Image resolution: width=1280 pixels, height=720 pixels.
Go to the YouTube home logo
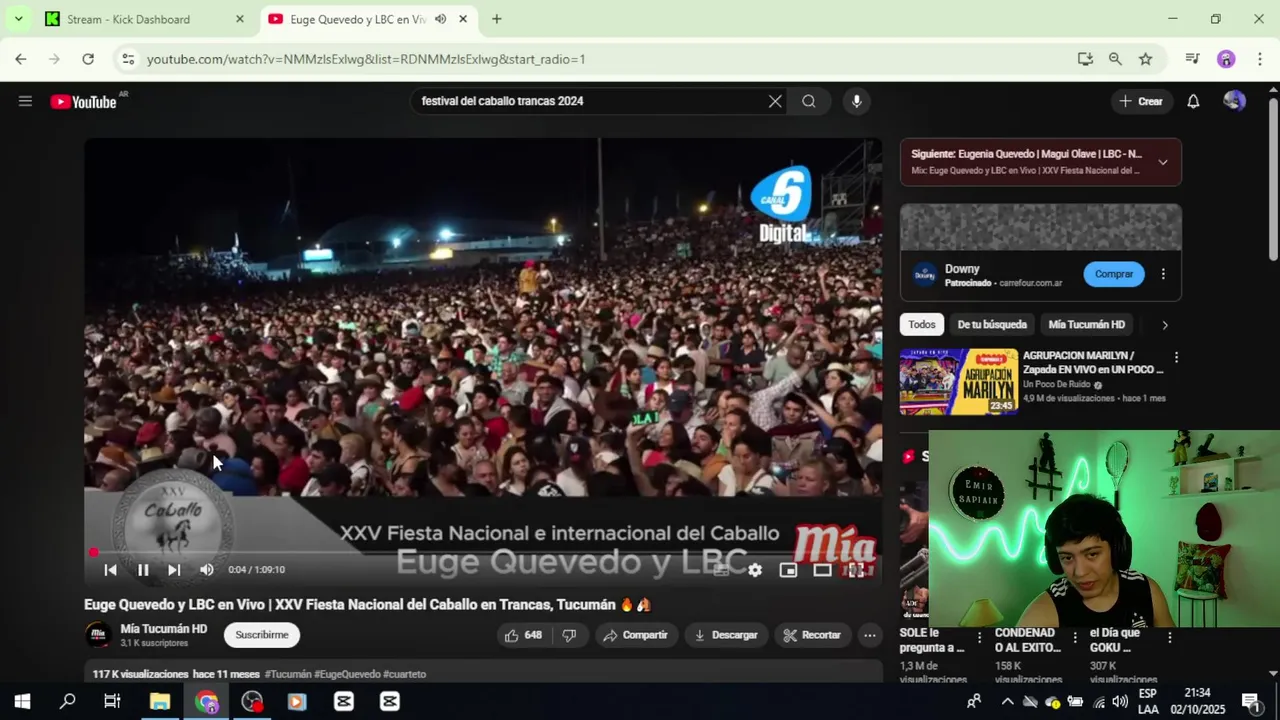[84, 101]
